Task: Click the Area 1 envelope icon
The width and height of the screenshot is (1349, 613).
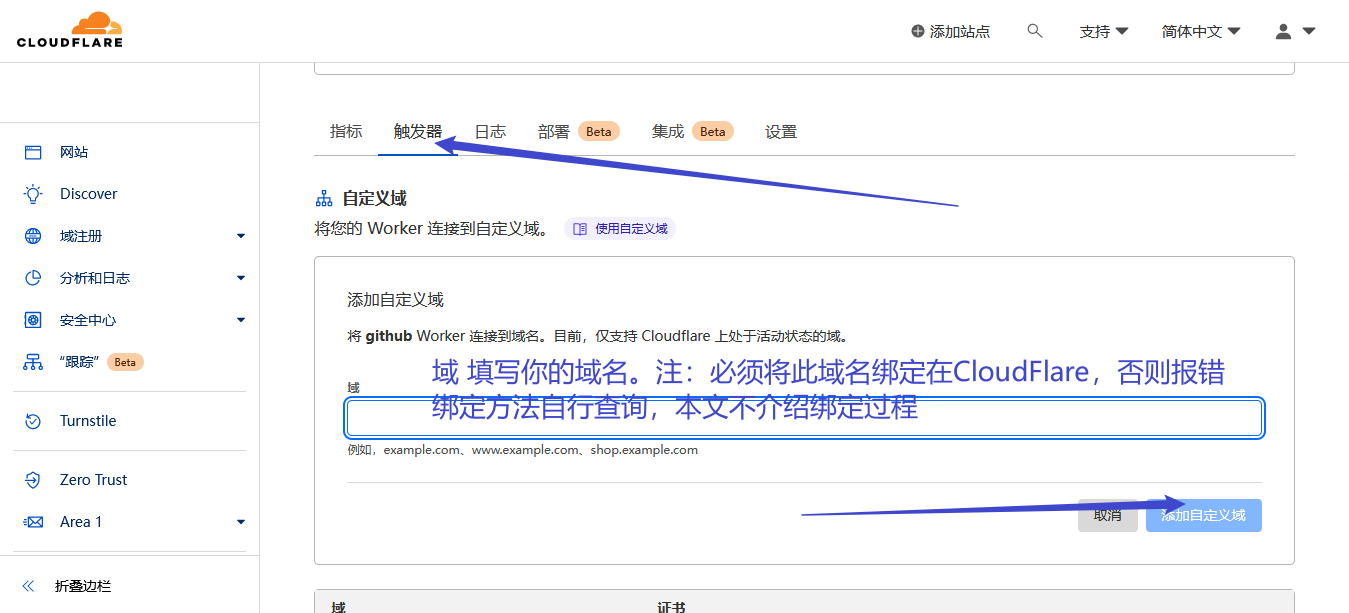Action: (34, 521)
